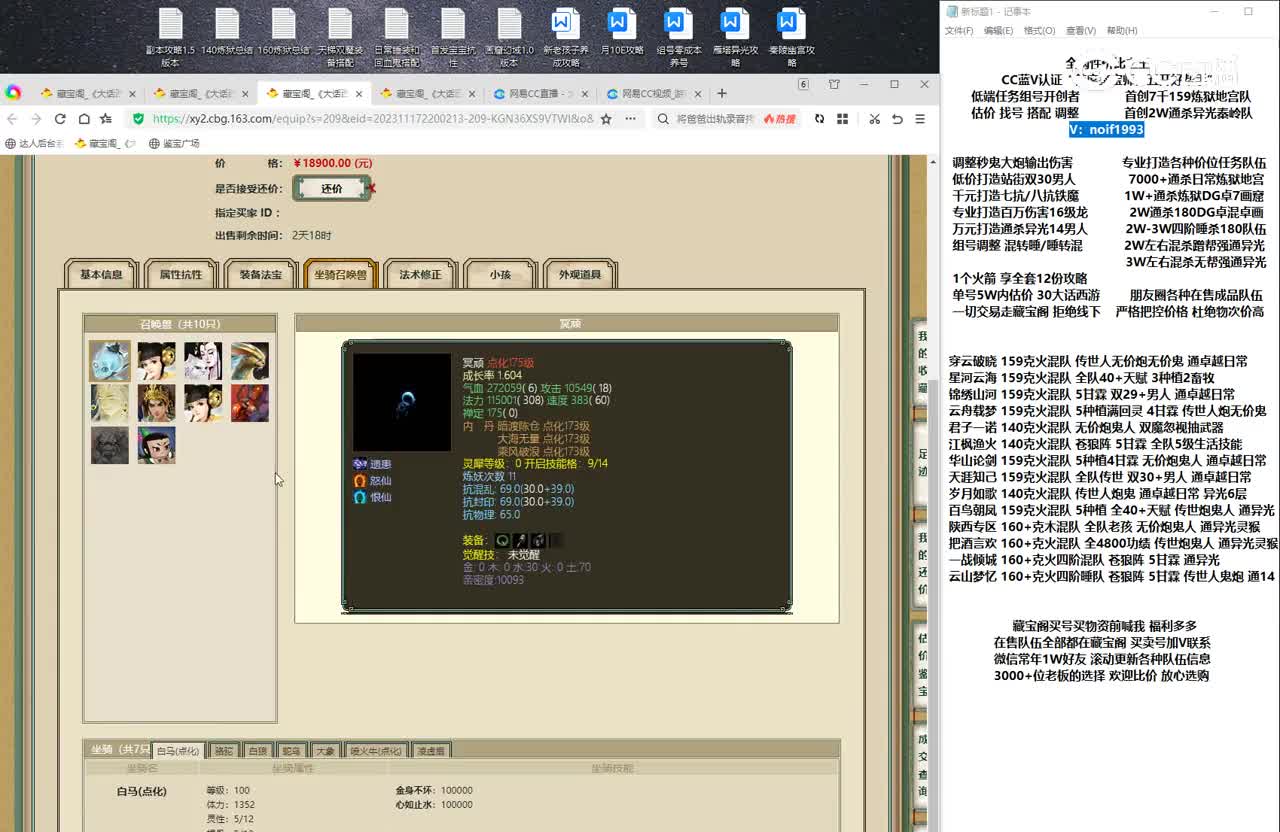Viewport: 1280px width, 832px height.
Task: Open the 达人后台 bookmark
Action: 34,143
